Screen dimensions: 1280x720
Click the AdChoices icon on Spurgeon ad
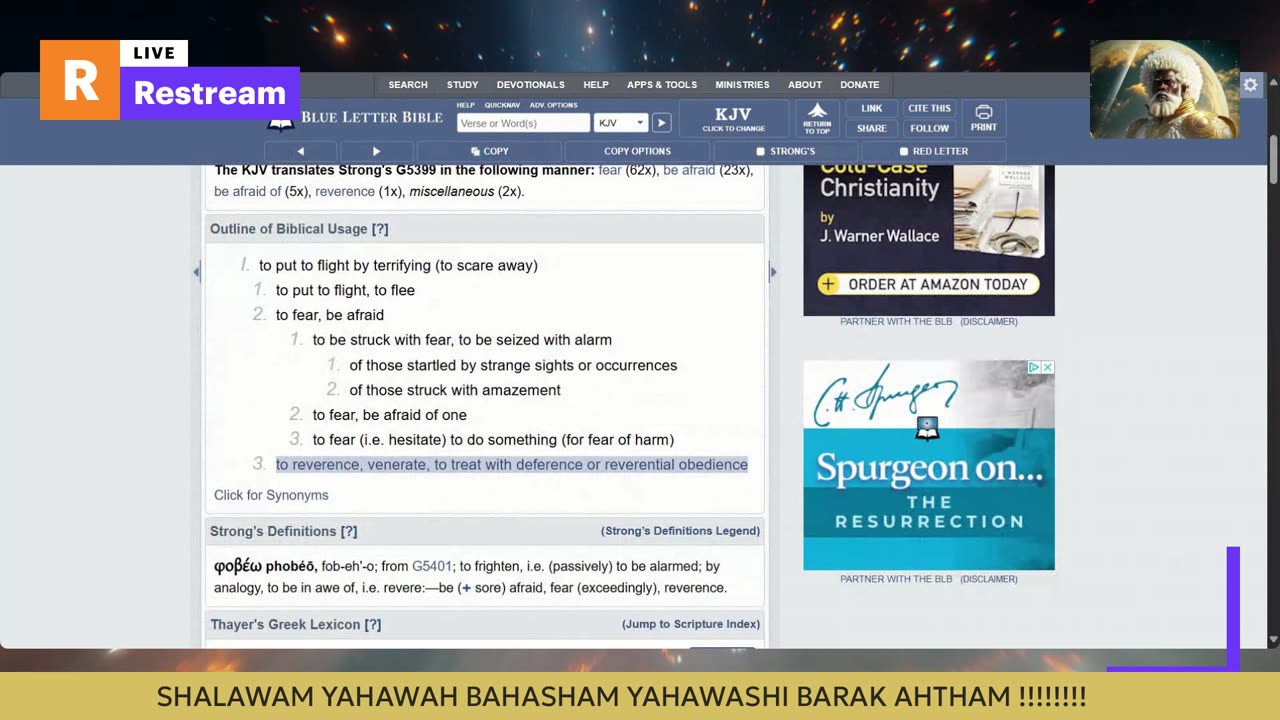1035,367
